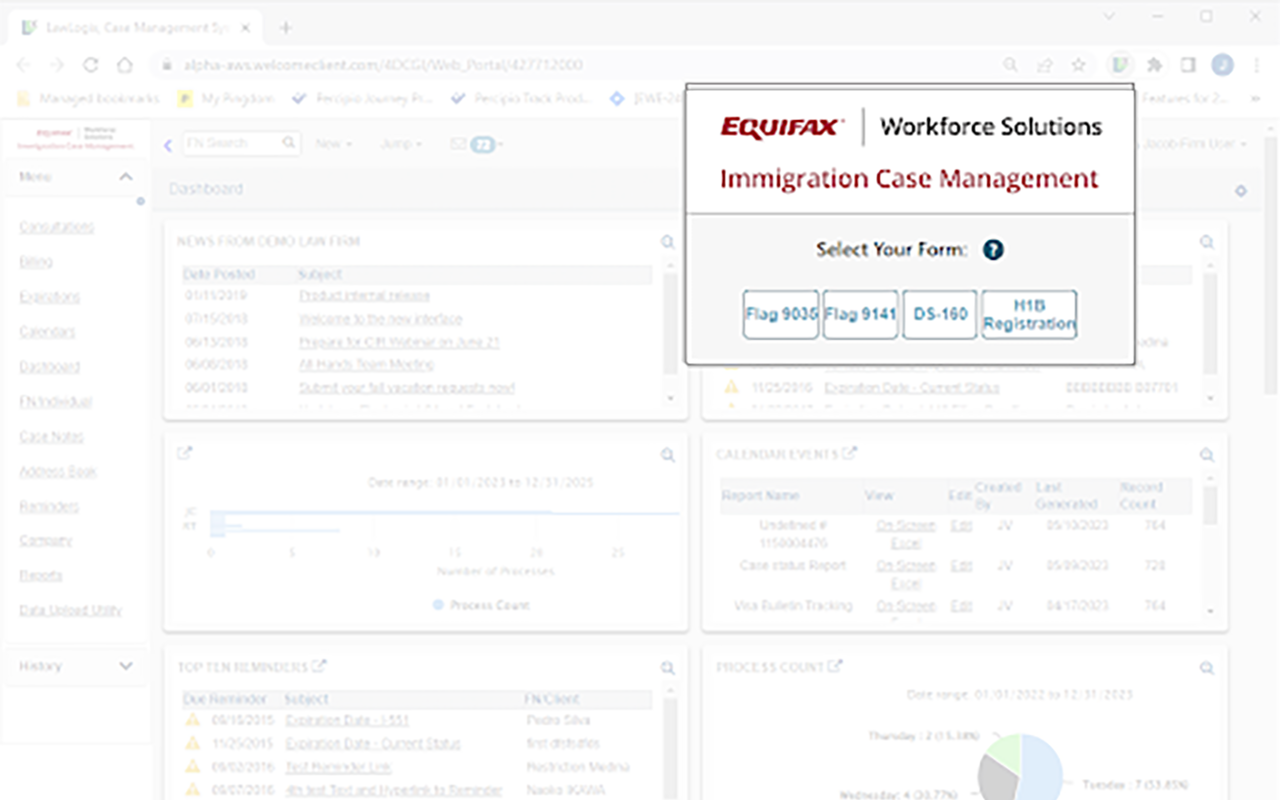
Task: Zoom the News From Demo Law Firm panel
Action: 667,241
